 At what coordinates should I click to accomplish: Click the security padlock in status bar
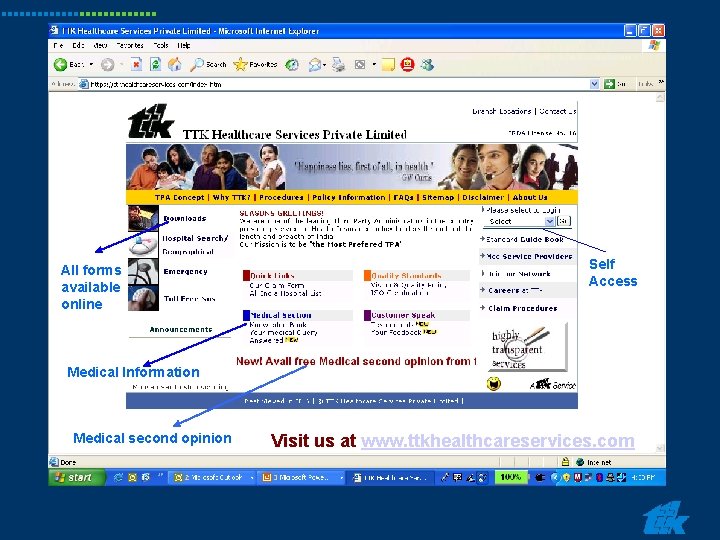(565, 462)
